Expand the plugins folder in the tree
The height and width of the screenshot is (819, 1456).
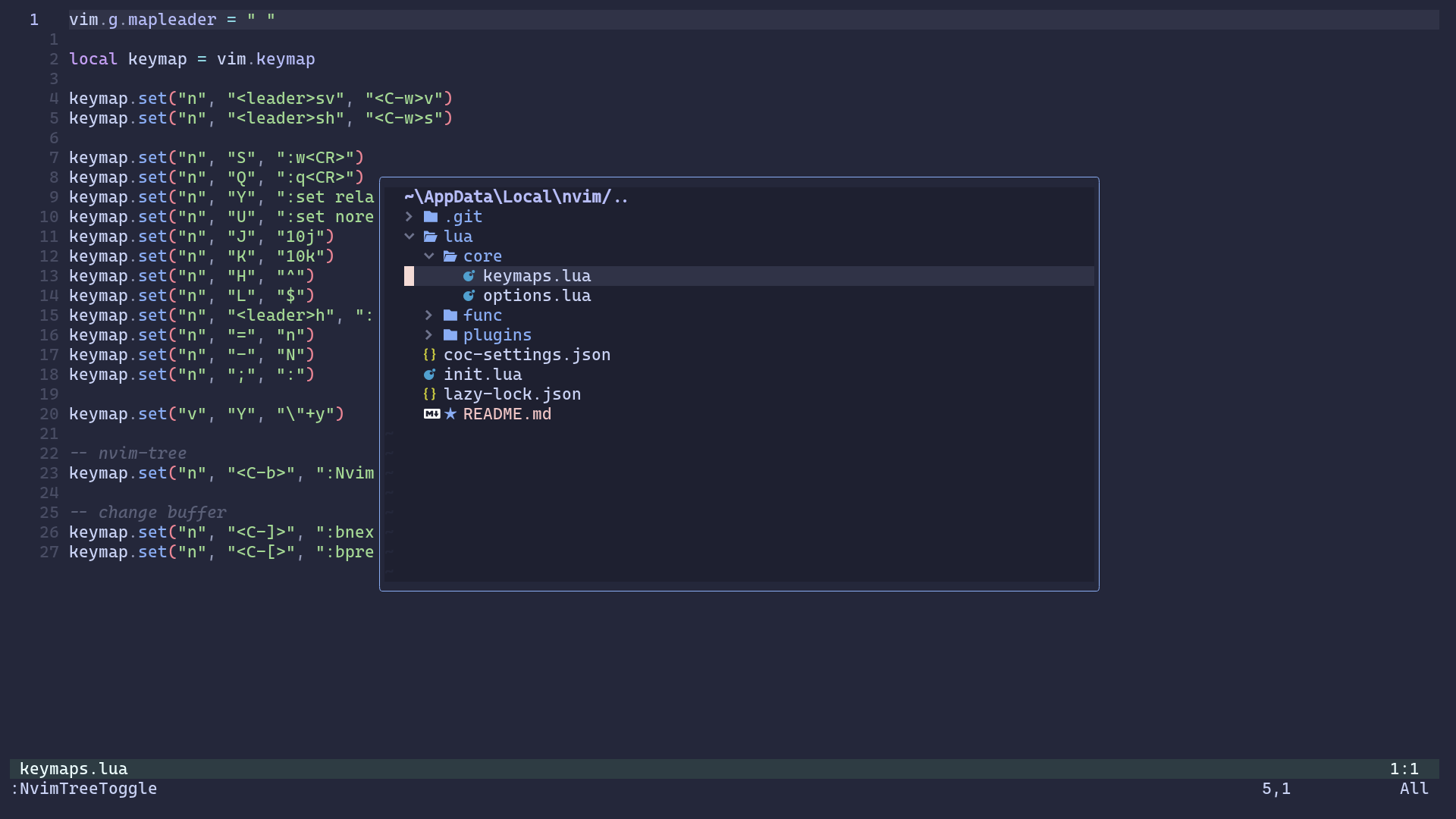pos(429,334)
